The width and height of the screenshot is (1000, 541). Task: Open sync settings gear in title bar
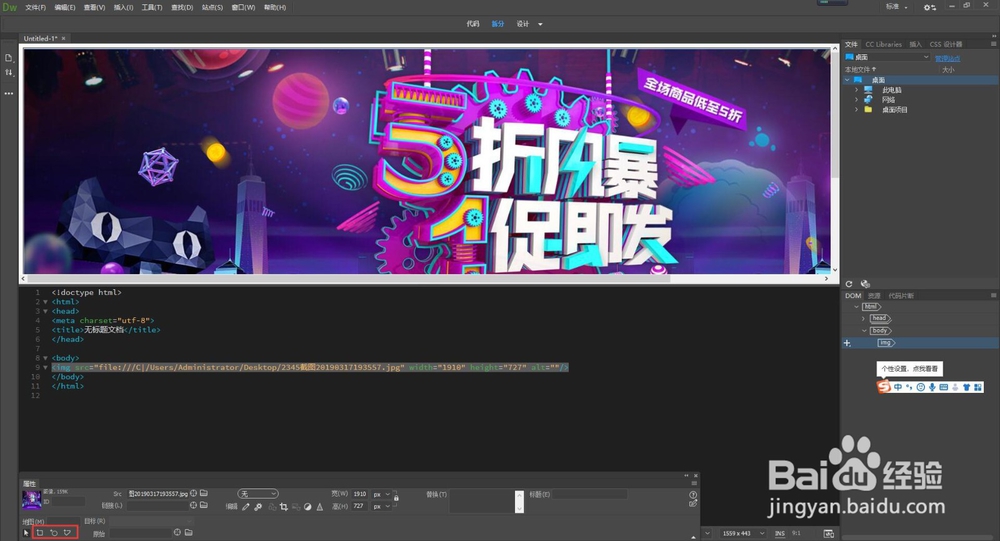pyautogui.click(x=930, y=7)
